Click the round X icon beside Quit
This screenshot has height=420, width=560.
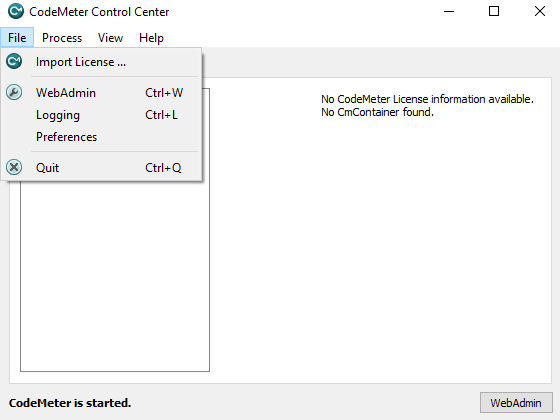tap(14, 167)
